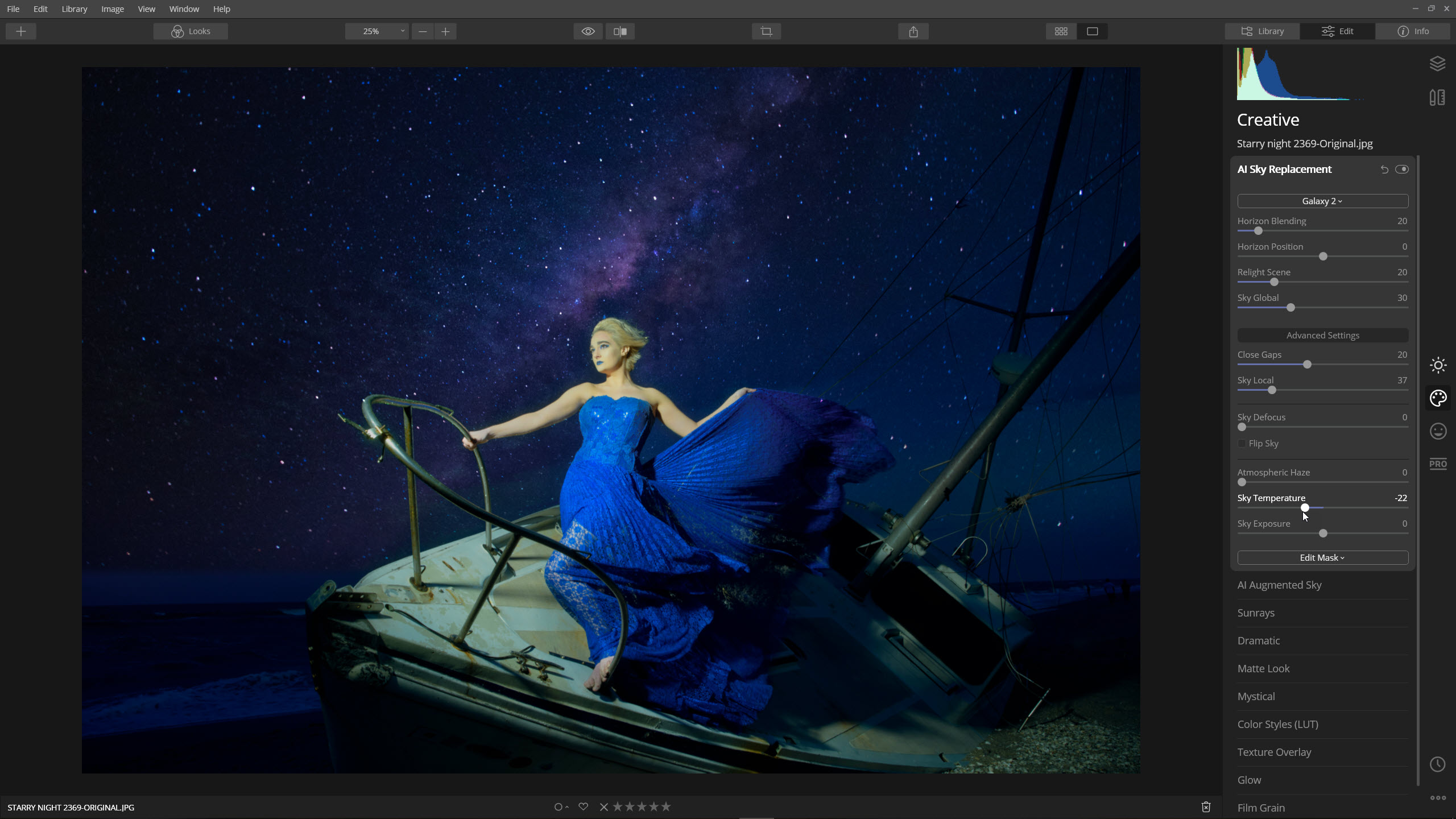This screenshot has width=1456, height=819.
Task: Click the Sky Exposure slider handle
Action: [1323, 533]
